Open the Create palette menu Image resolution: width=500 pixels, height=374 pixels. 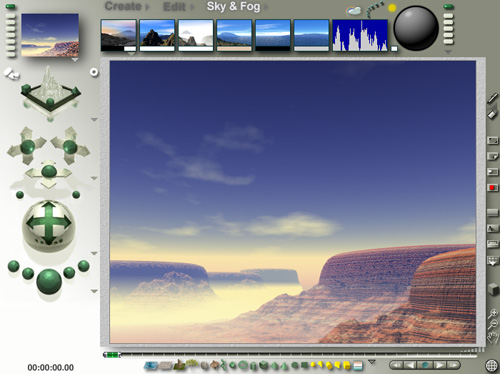point(123,6)
